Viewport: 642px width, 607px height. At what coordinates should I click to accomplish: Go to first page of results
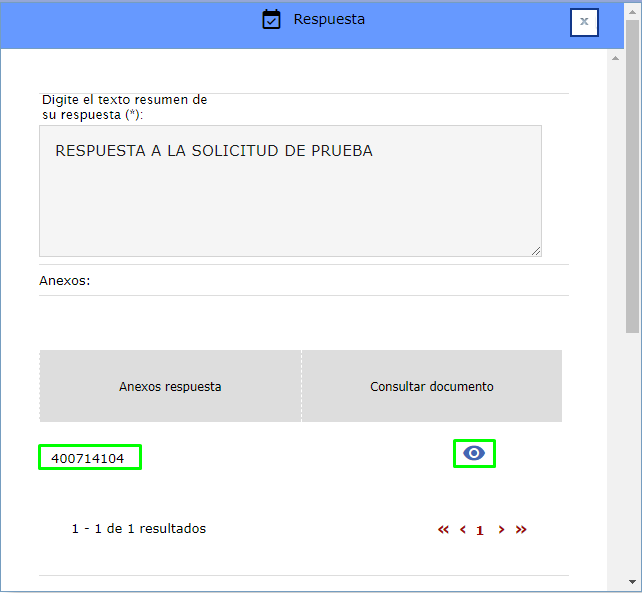click(x=443, y=530)
